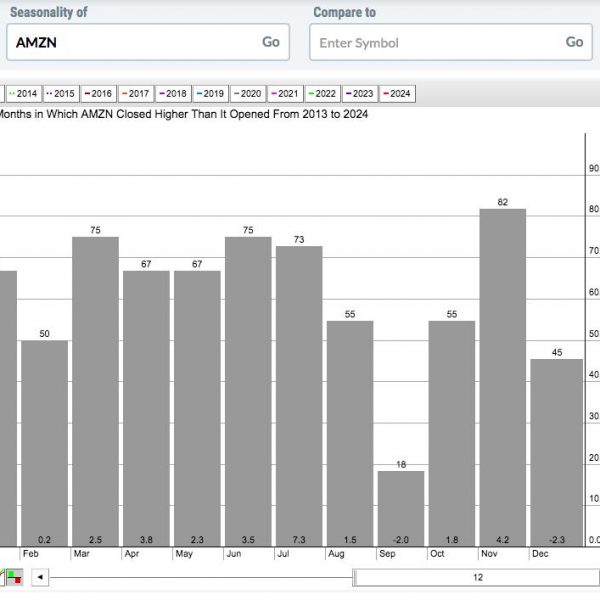Image resolution: width=600 pixels, height=600 pixels.
Task: Click the December bar at 45
Action: coord(556,453)
